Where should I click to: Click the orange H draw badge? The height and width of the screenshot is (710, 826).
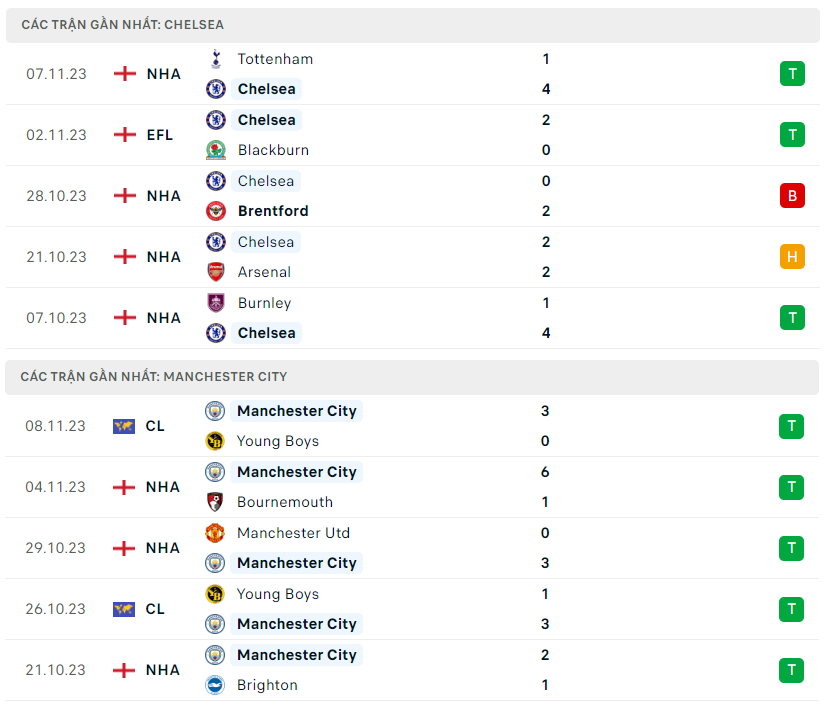[x=792, y=257]
